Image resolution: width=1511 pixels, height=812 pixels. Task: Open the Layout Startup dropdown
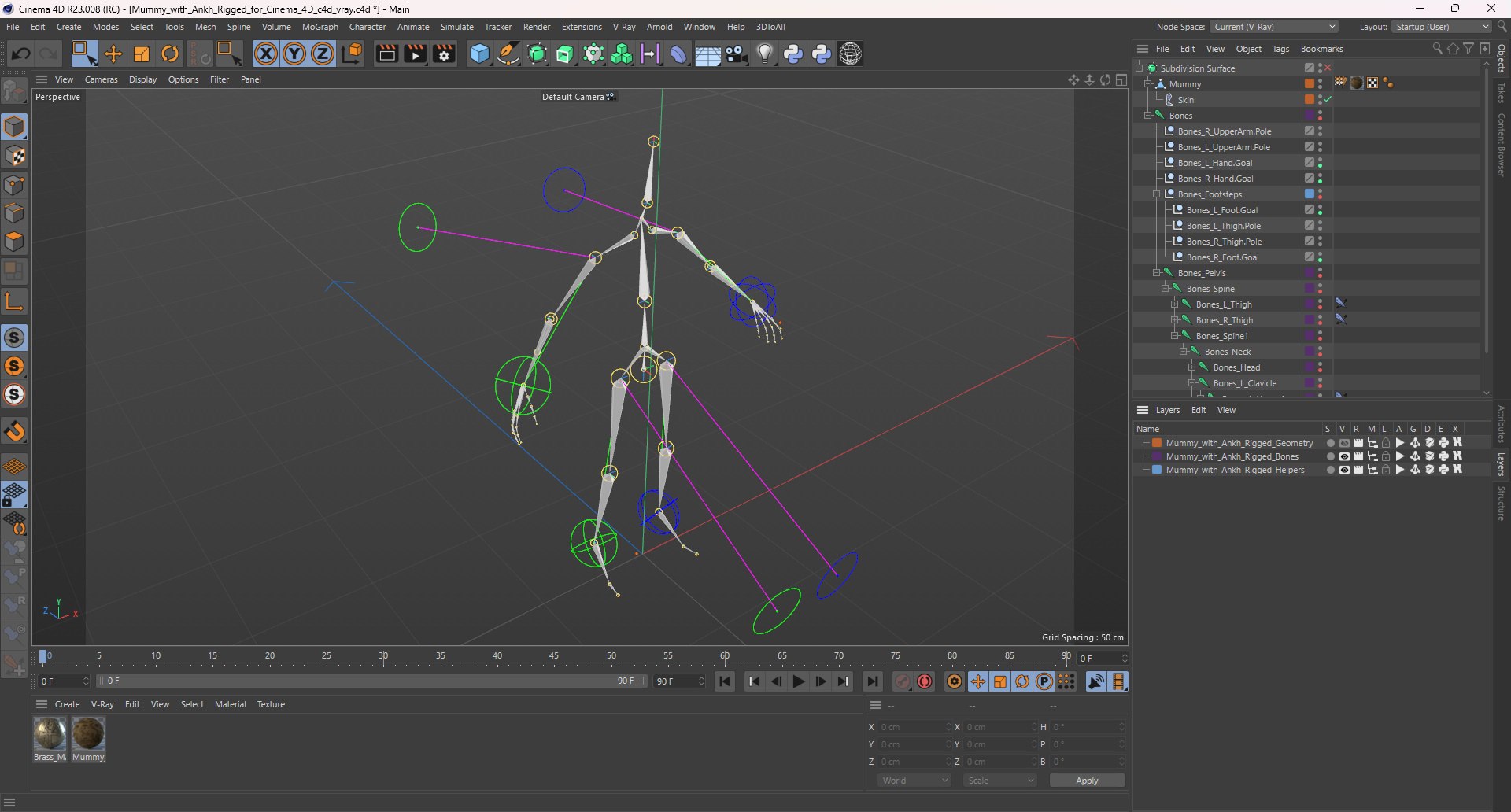(x=1442, y=27)
